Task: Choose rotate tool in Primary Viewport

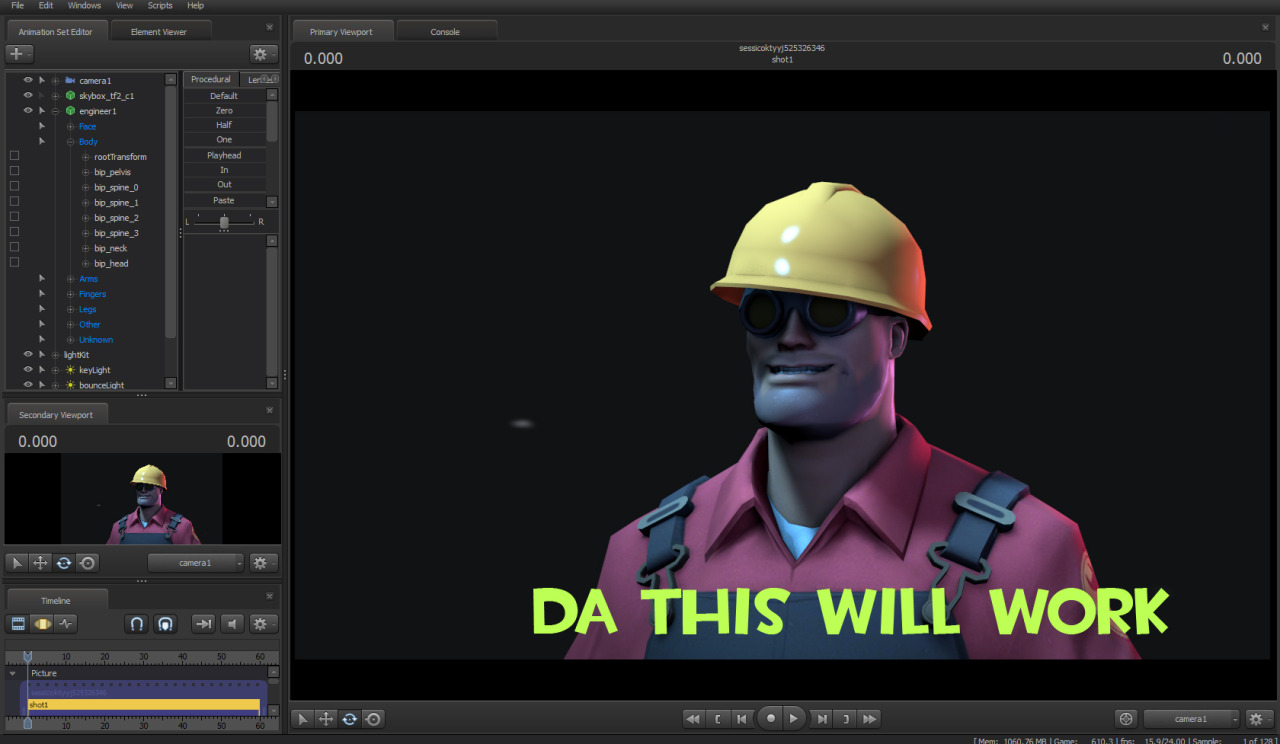Action: click(x=349, y=718)
